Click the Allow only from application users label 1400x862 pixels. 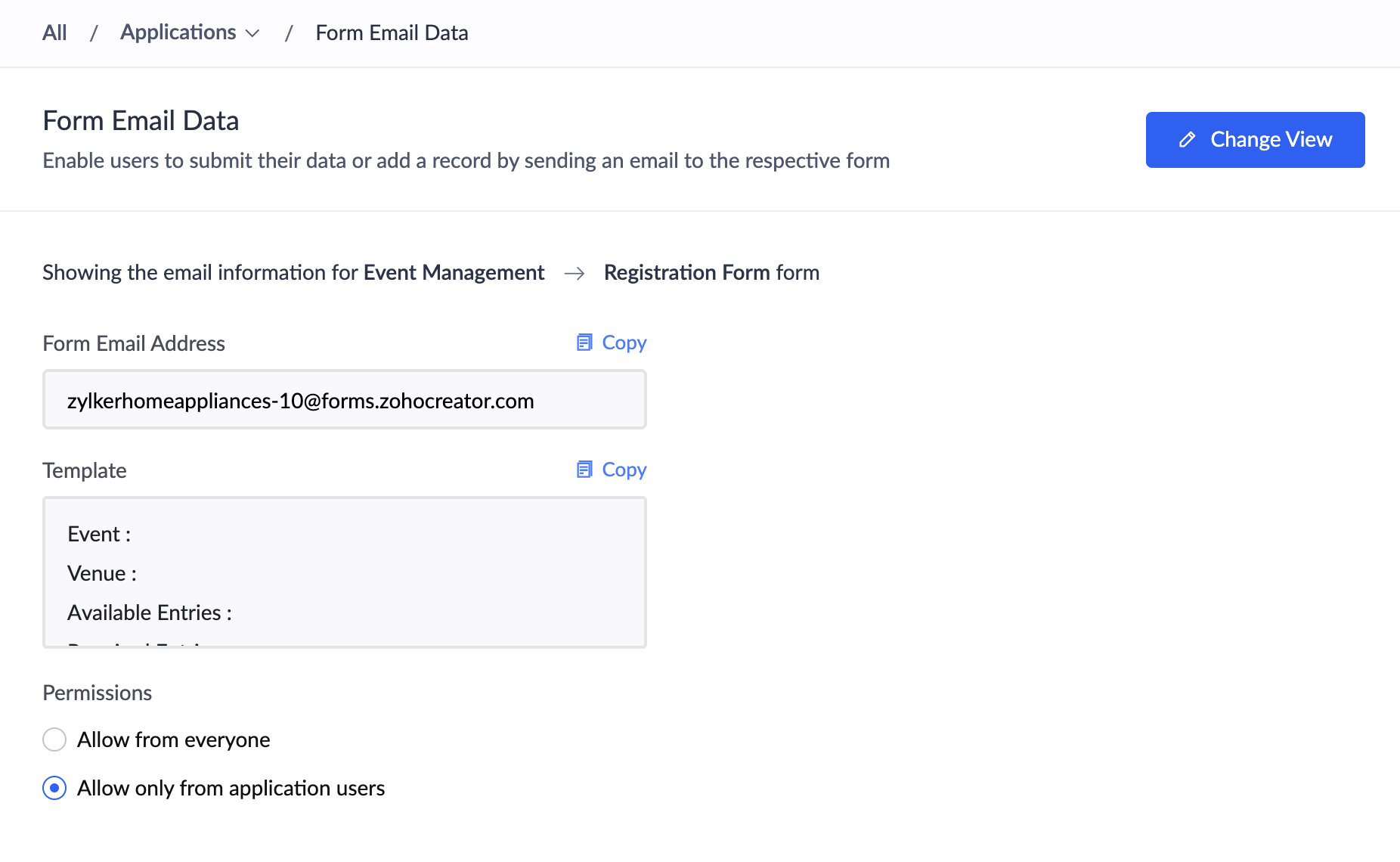(x=231, y=788)
